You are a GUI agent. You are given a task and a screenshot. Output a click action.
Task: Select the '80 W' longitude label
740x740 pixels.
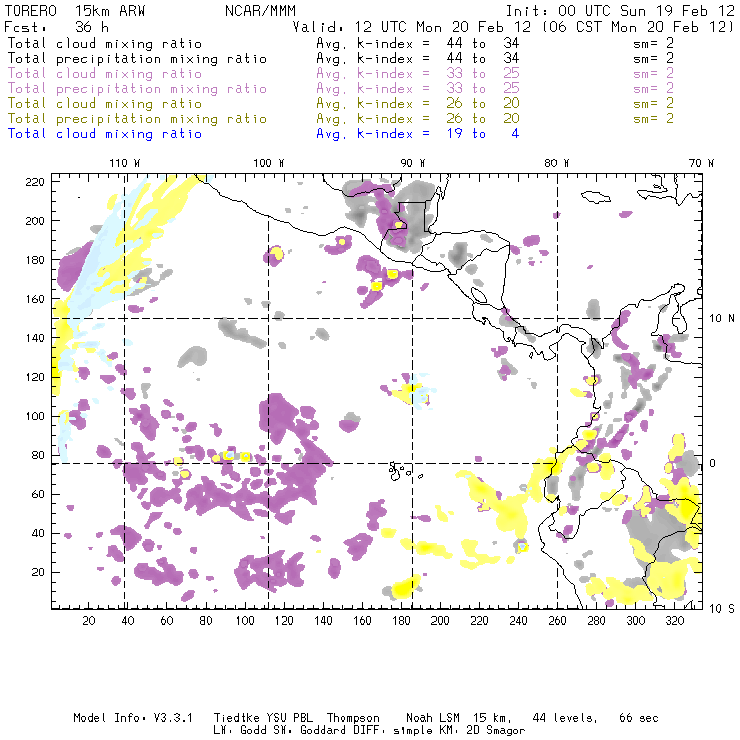pos(556,163)
